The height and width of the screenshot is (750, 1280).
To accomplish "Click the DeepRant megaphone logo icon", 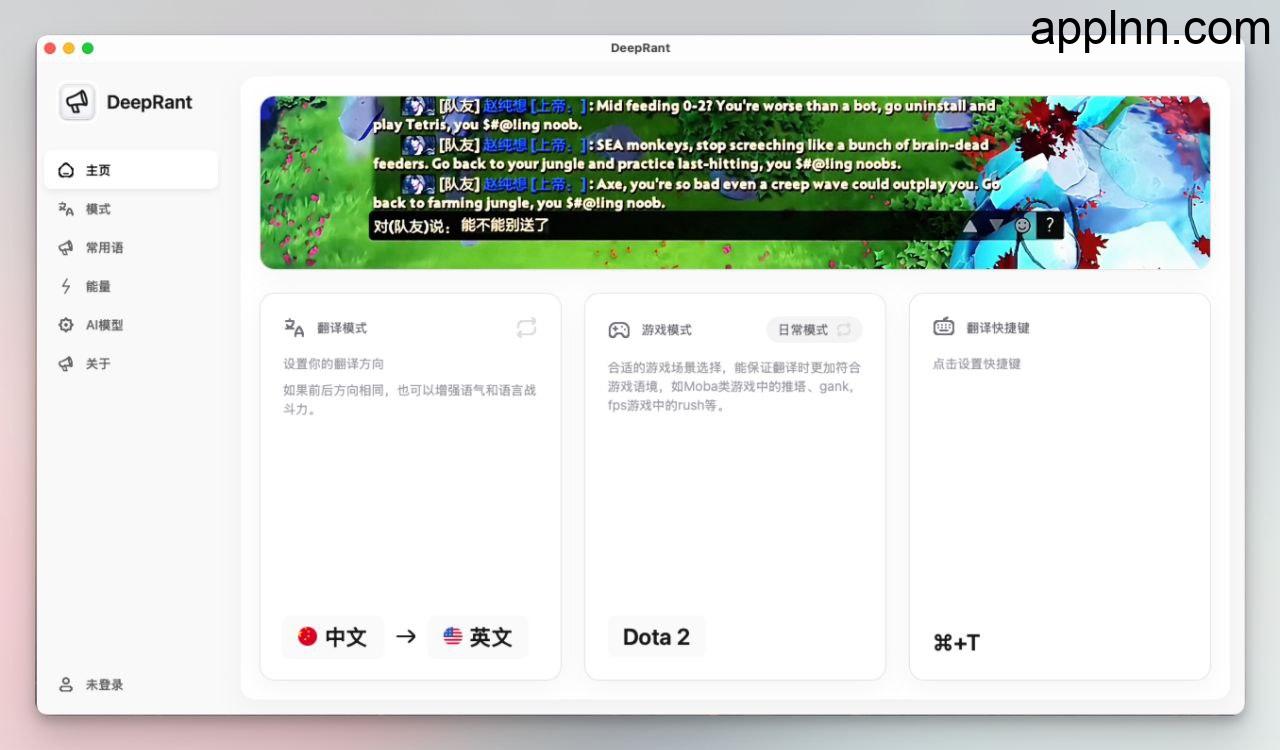I will click(x=77, y=102).
